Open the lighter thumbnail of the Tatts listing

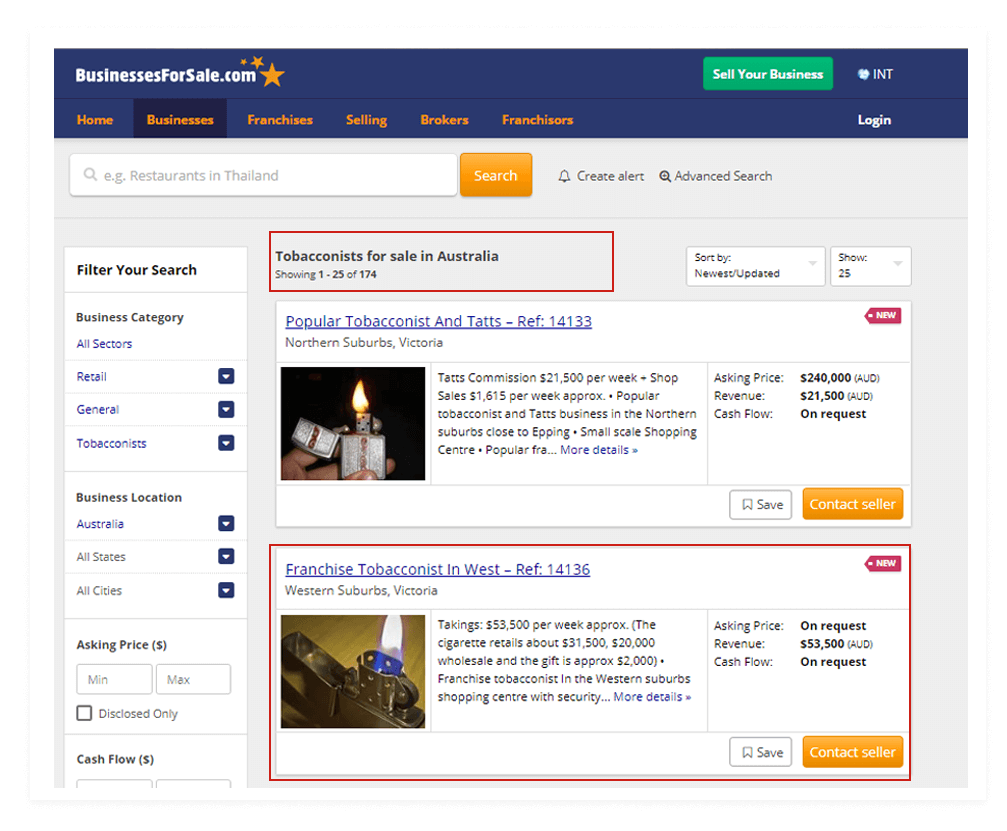pyautogui.click(x=353, y=423)
